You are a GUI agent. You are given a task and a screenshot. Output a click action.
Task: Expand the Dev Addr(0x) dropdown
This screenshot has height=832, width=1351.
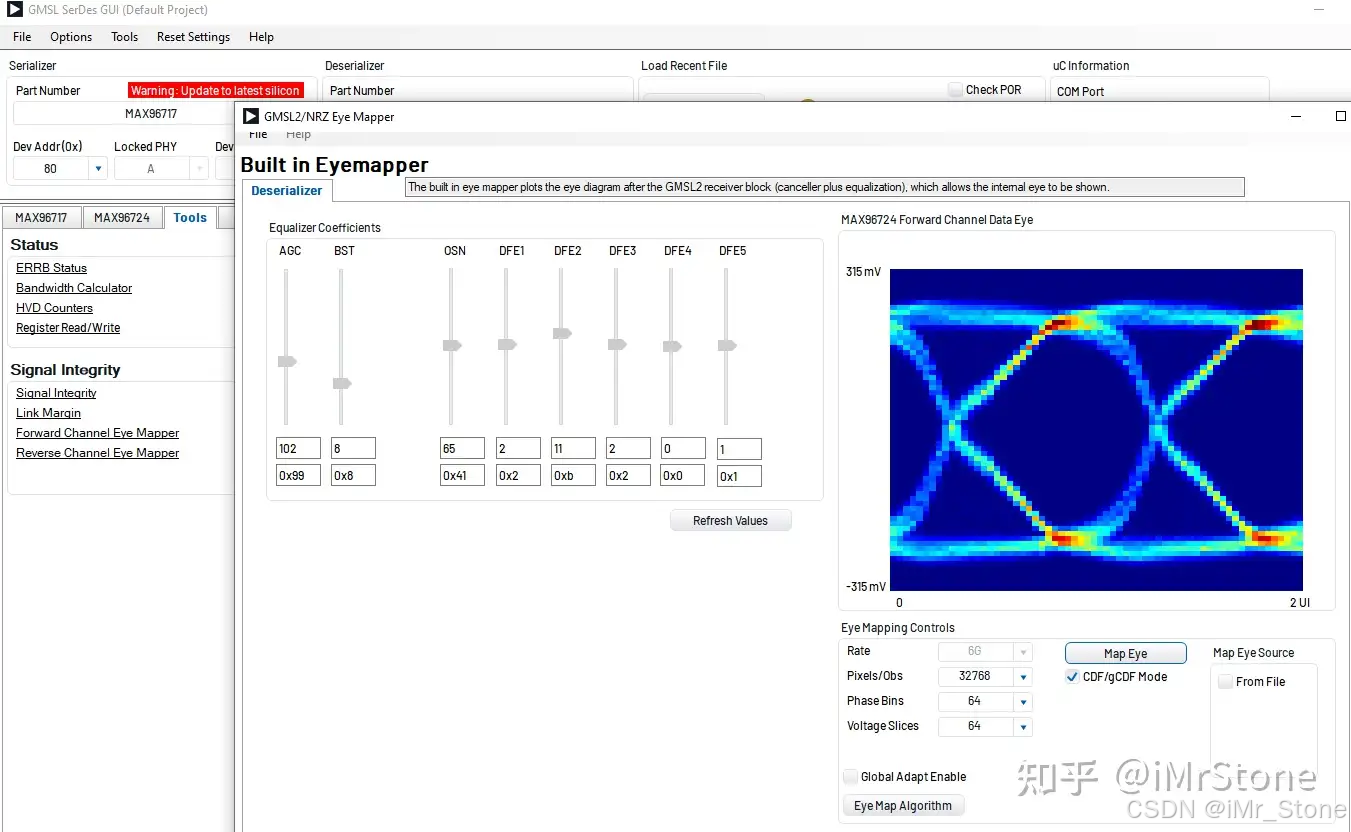click(x=98, y=169)
